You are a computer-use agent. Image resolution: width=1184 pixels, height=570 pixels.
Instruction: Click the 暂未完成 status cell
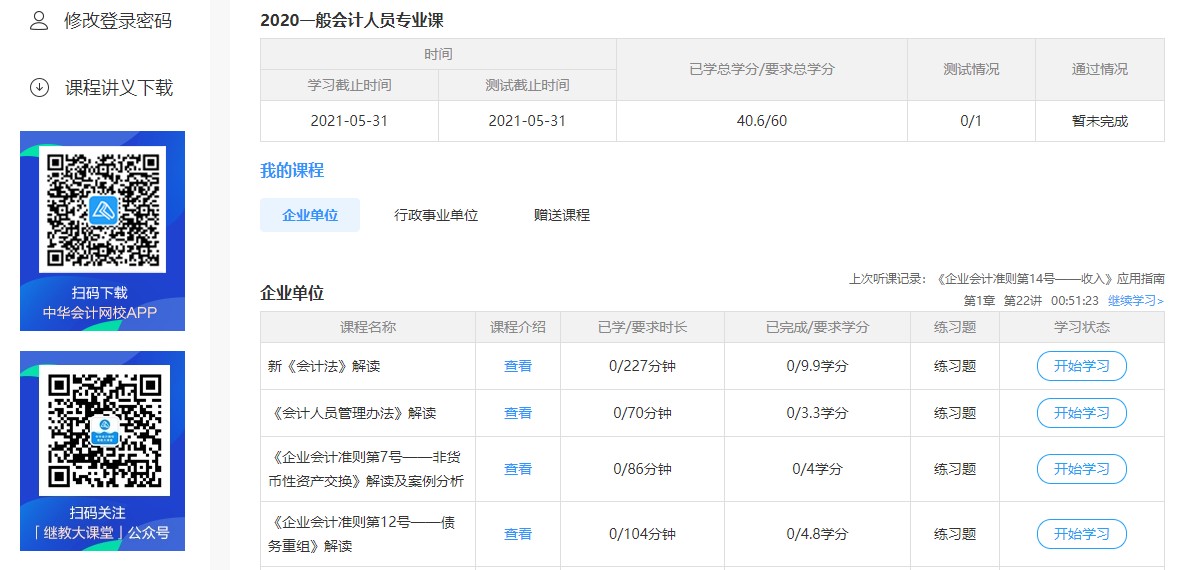pos(1099,121)
